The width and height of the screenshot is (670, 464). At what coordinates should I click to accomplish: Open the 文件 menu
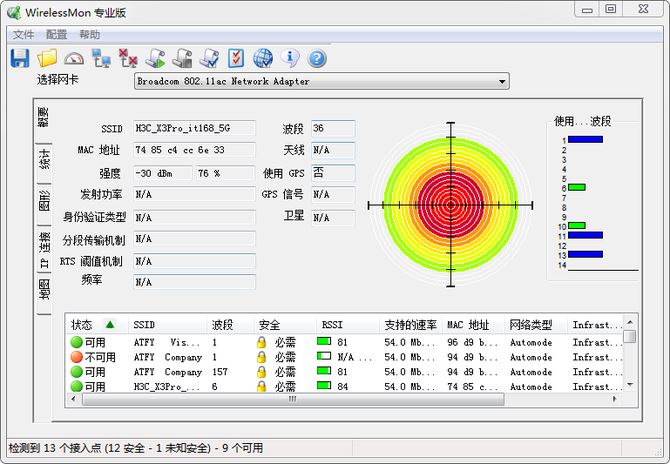point(23,35)
